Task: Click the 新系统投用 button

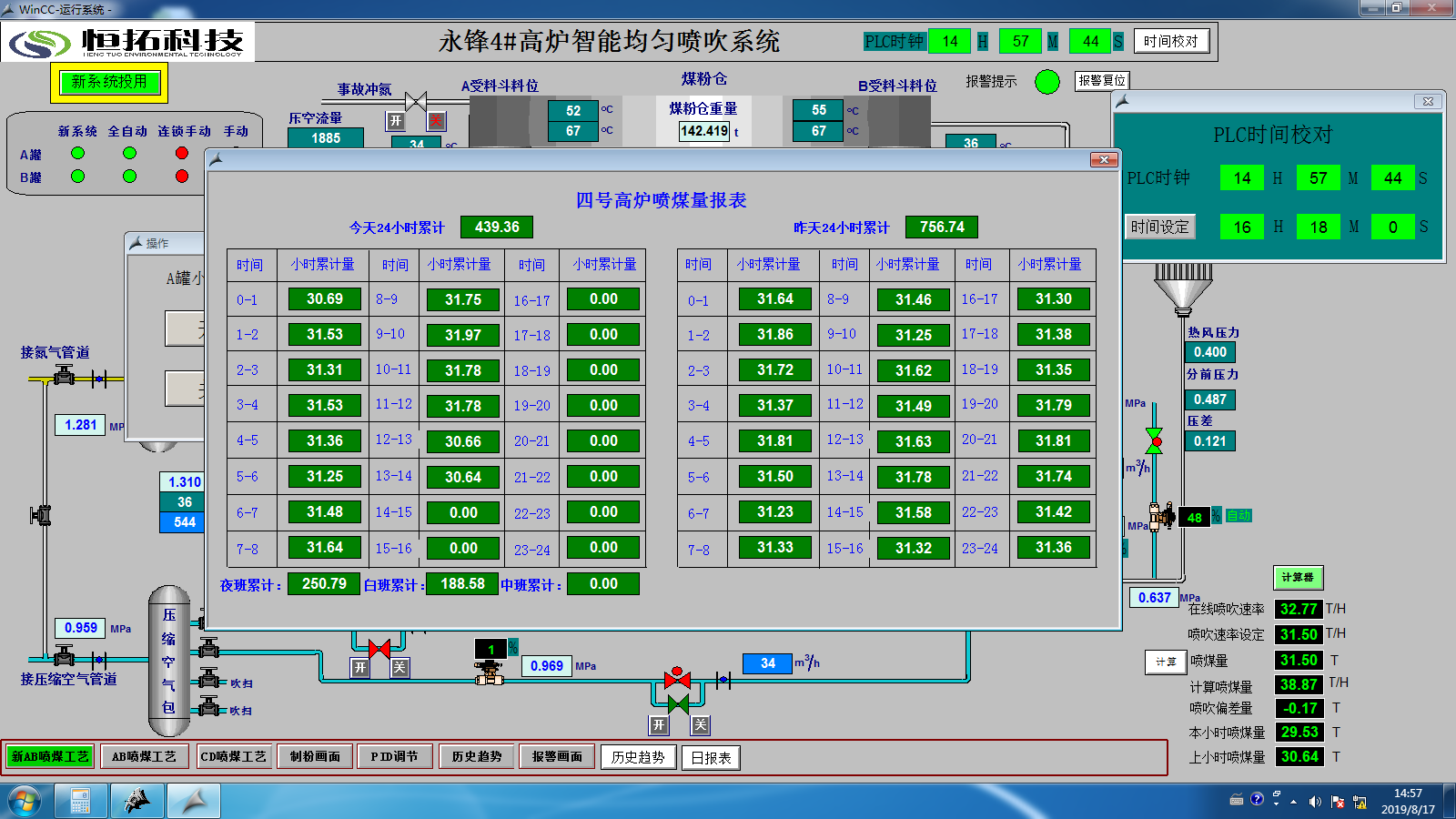Action: pos(109,83)
